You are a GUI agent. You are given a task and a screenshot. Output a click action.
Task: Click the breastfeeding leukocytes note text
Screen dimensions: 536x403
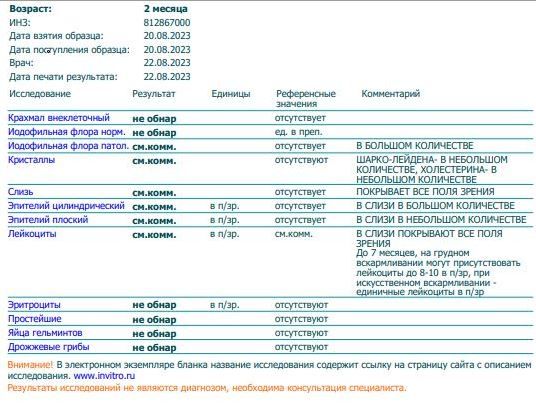click(x=438, y=272)
